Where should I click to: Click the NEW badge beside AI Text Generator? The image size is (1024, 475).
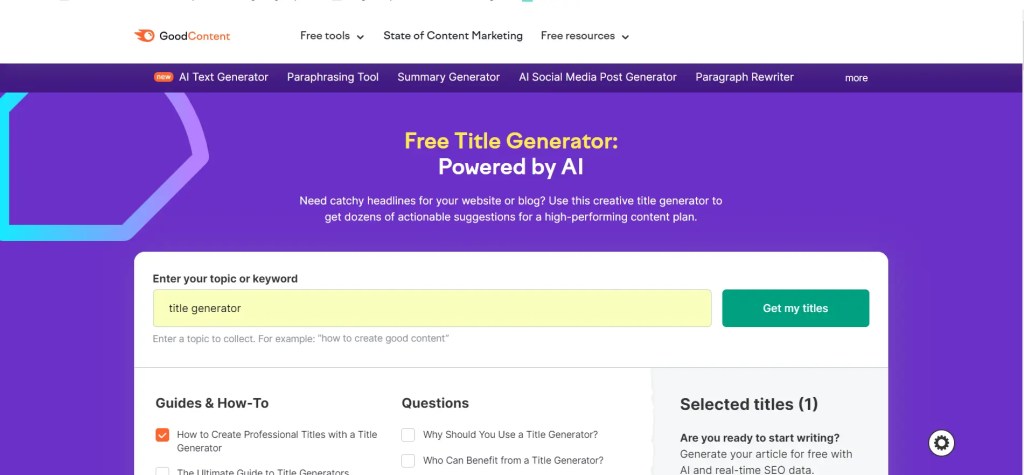point(163,77)
